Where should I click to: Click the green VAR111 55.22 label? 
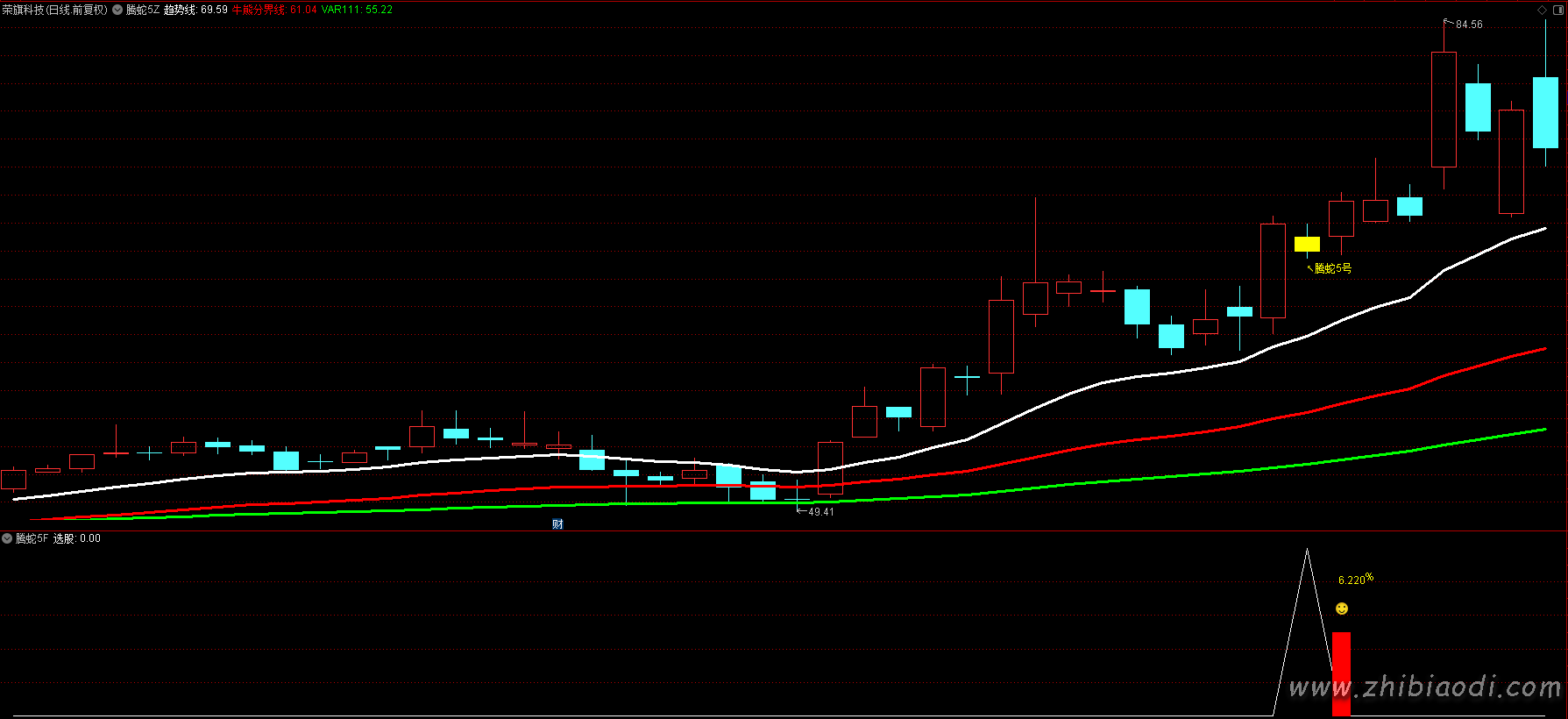[x=357, y=10]
